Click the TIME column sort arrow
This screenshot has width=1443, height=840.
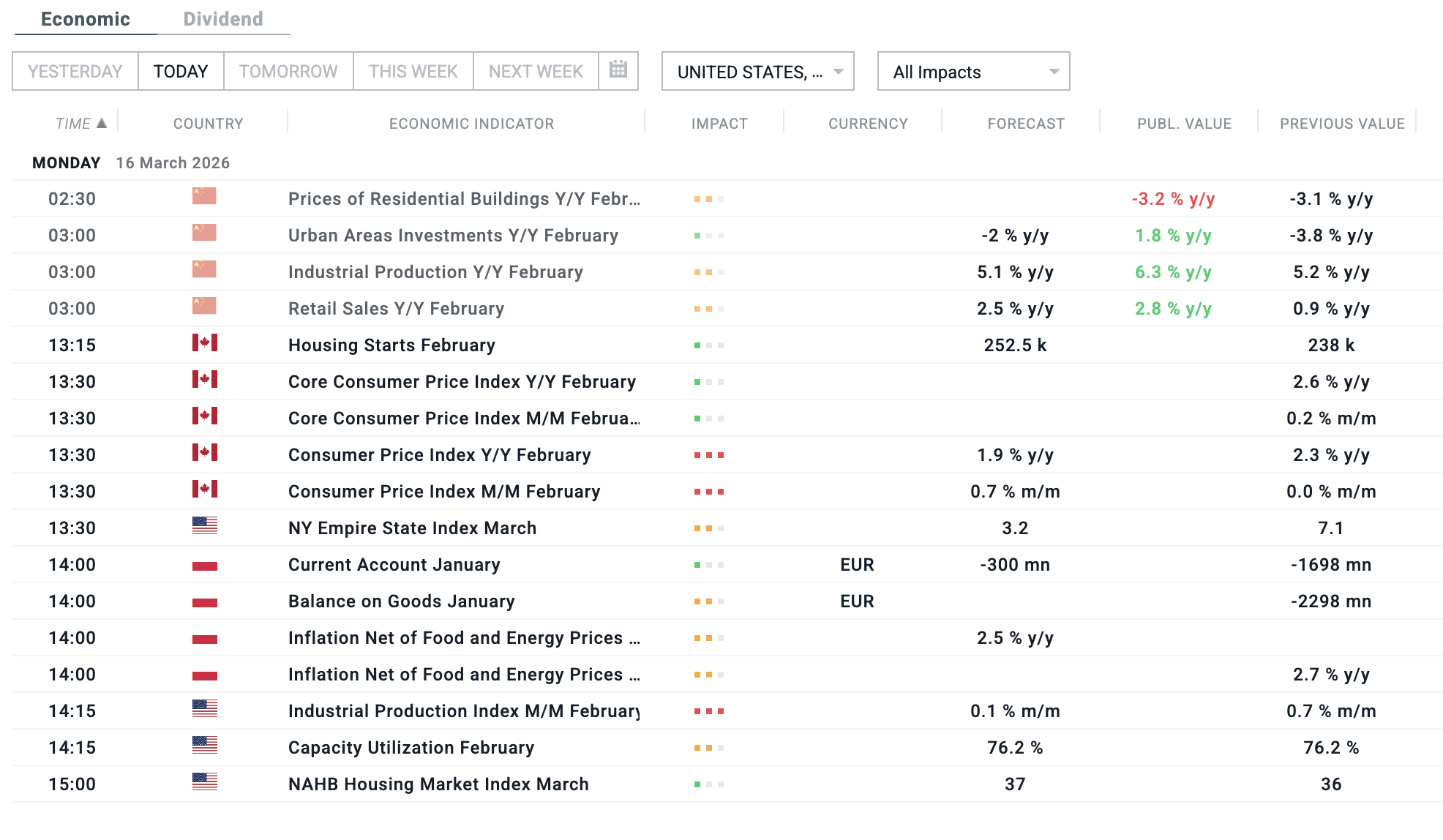point(102,123)
